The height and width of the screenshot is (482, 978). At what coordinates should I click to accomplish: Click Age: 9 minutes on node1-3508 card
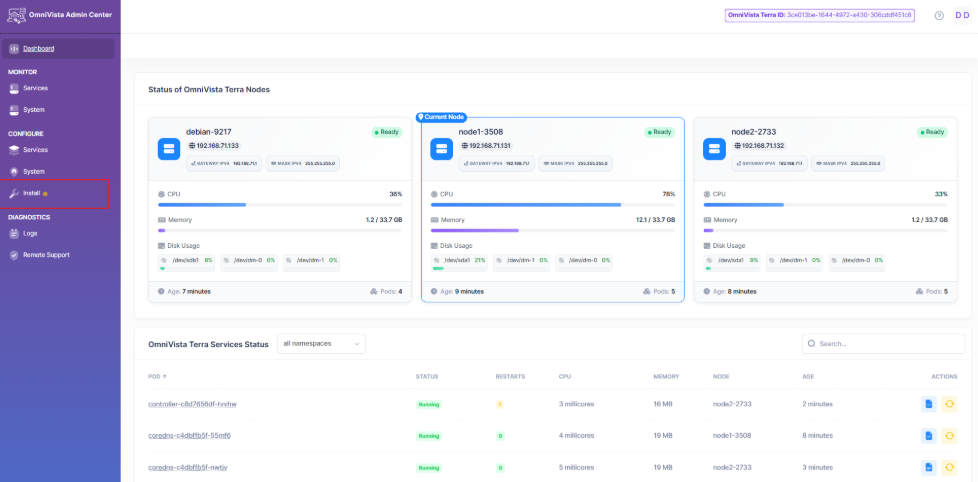(x=457, y=291)
